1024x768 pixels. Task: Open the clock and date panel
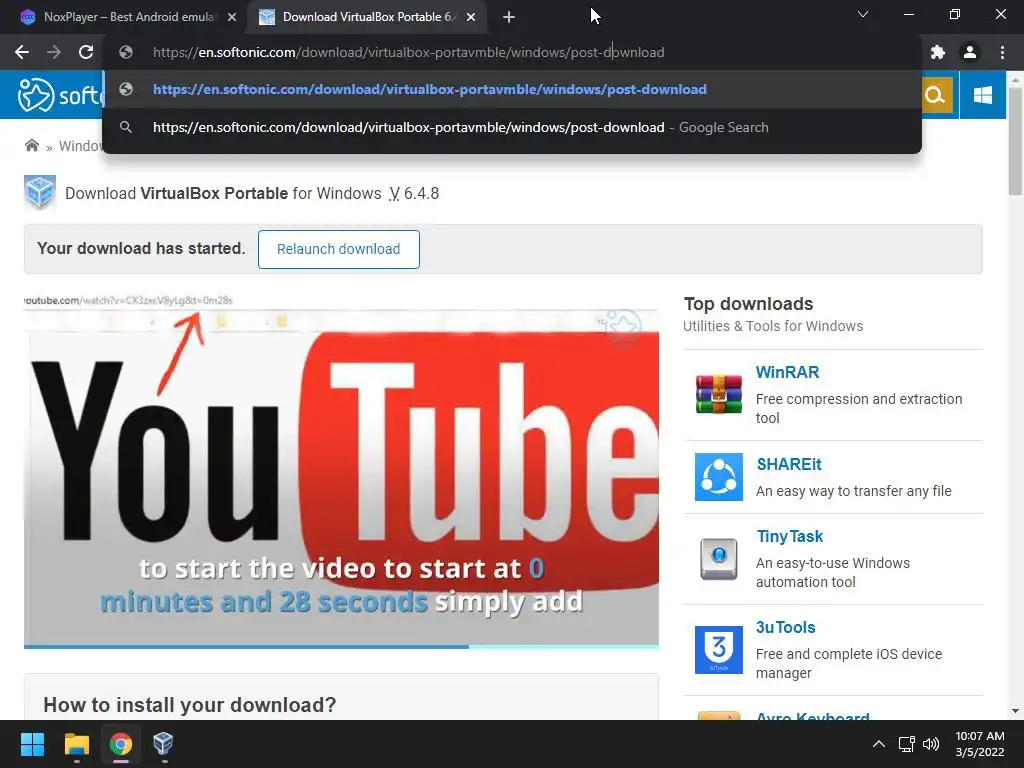(x=980, y=744)
